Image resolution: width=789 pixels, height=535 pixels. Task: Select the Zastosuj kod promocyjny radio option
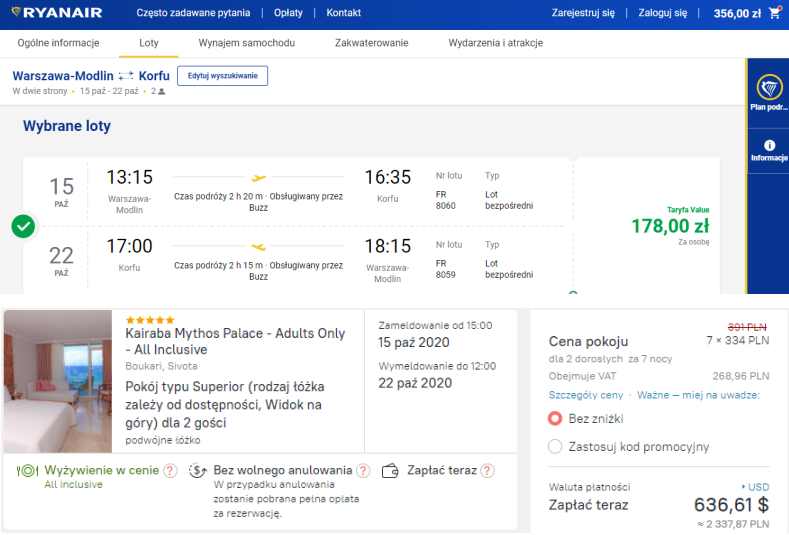click(x=555, y=447)
